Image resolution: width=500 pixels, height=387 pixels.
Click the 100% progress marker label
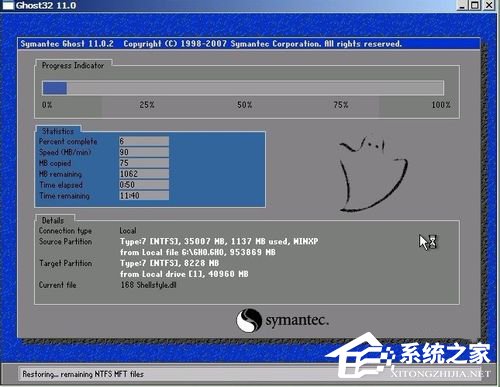[x=441, y=105]
